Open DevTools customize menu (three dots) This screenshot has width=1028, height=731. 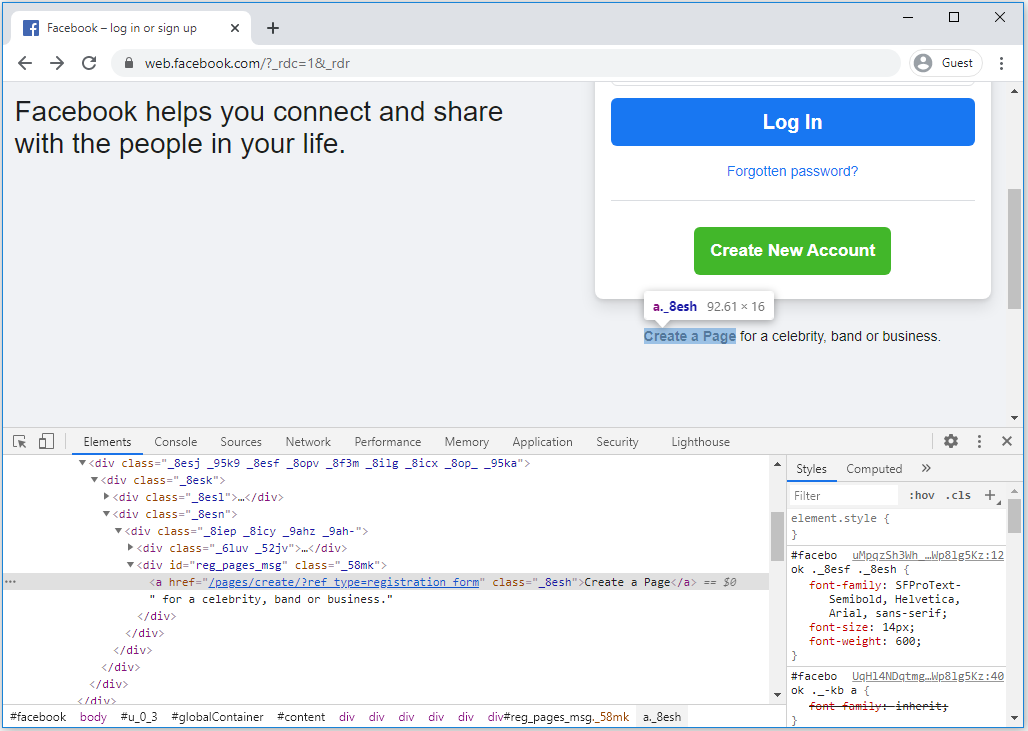(x=979, y=441)
